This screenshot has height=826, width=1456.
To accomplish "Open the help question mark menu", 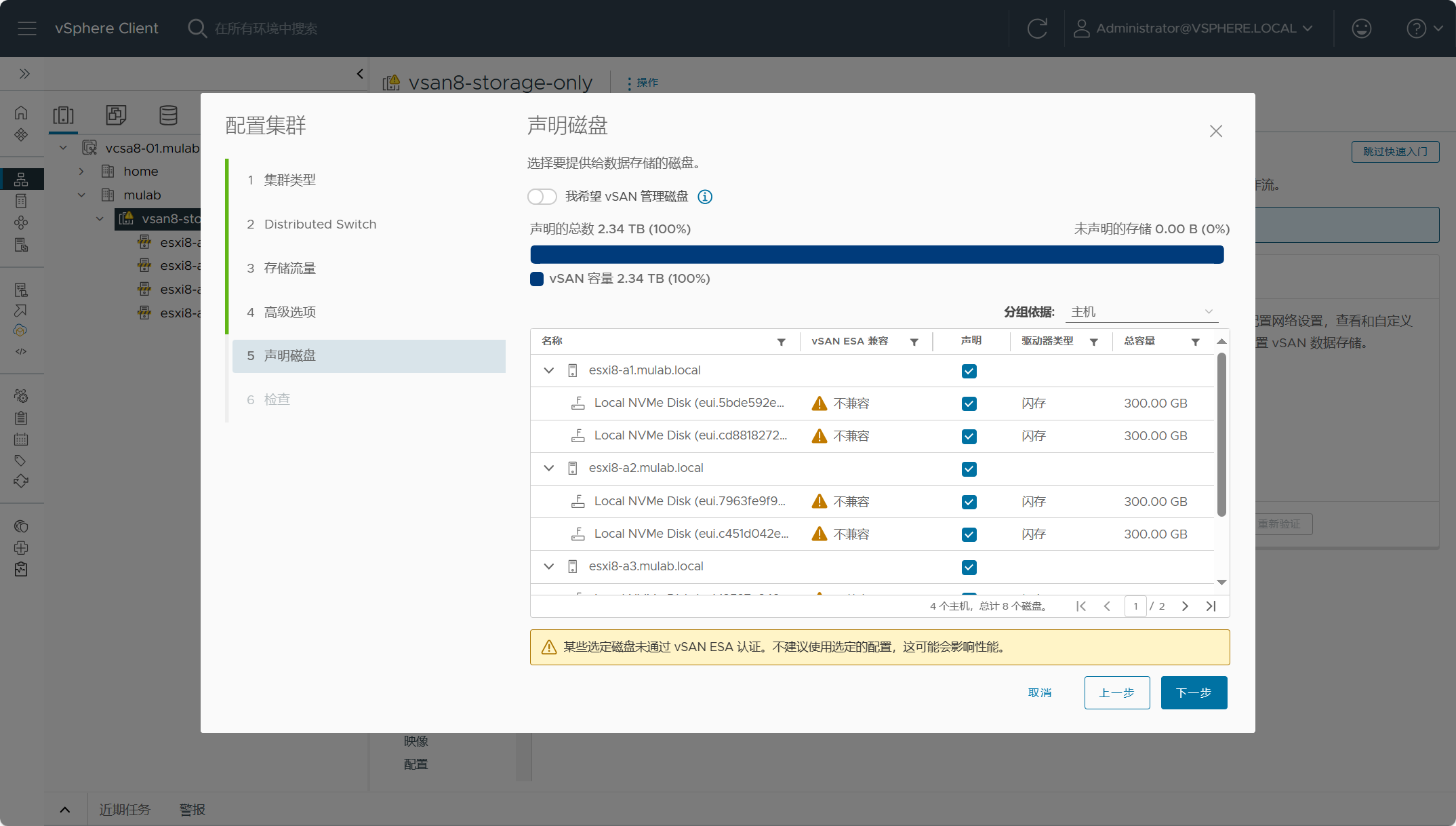I will 1425,28.
